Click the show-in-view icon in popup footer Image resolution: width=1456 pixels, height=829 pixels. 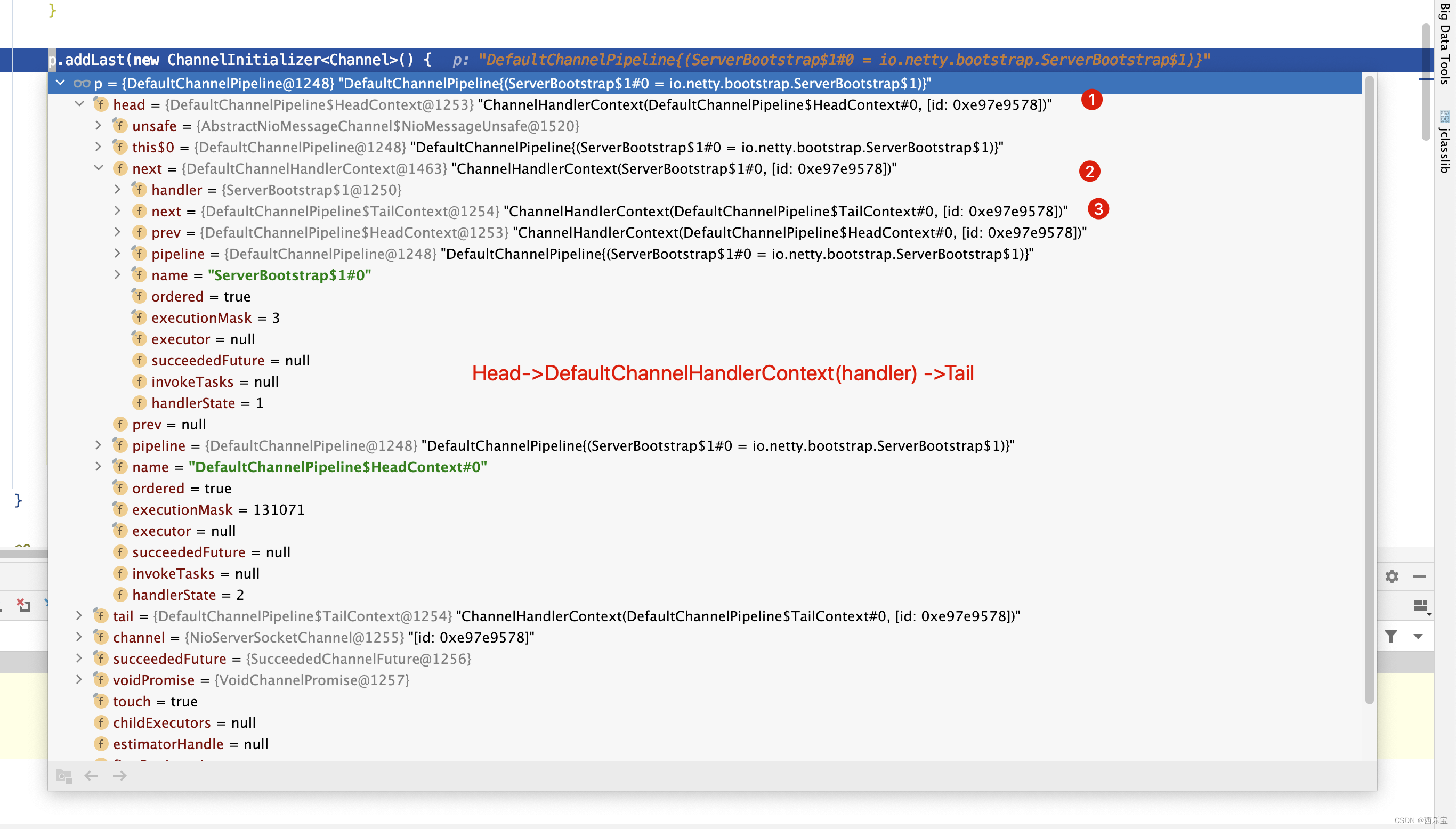coord(64,776)
